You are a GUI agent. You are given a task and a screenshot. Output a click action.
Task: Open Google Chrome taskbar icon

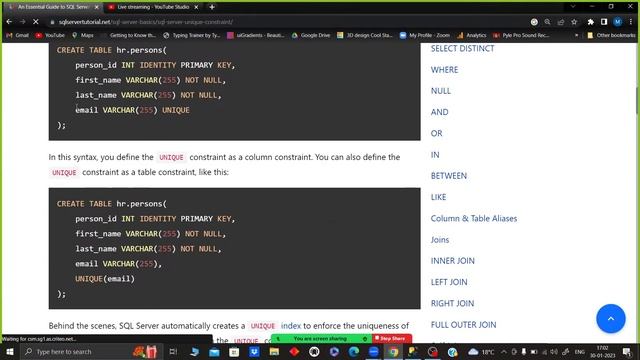393,351
